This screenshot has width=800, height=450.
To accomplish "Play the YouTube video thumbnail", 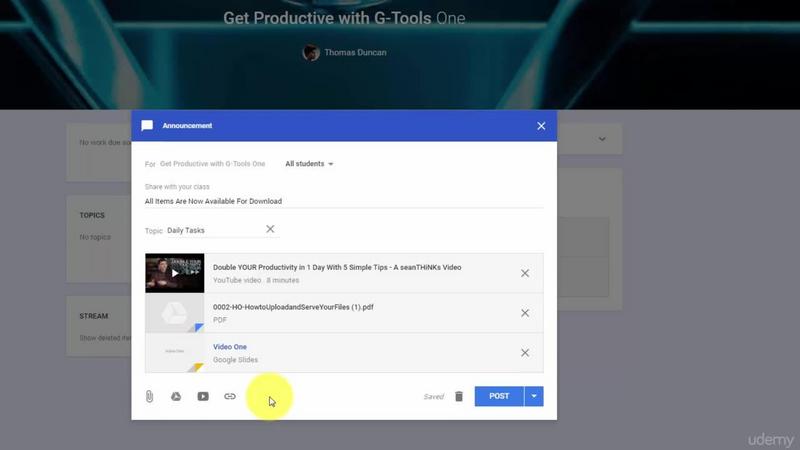I will tap(174, 273).
